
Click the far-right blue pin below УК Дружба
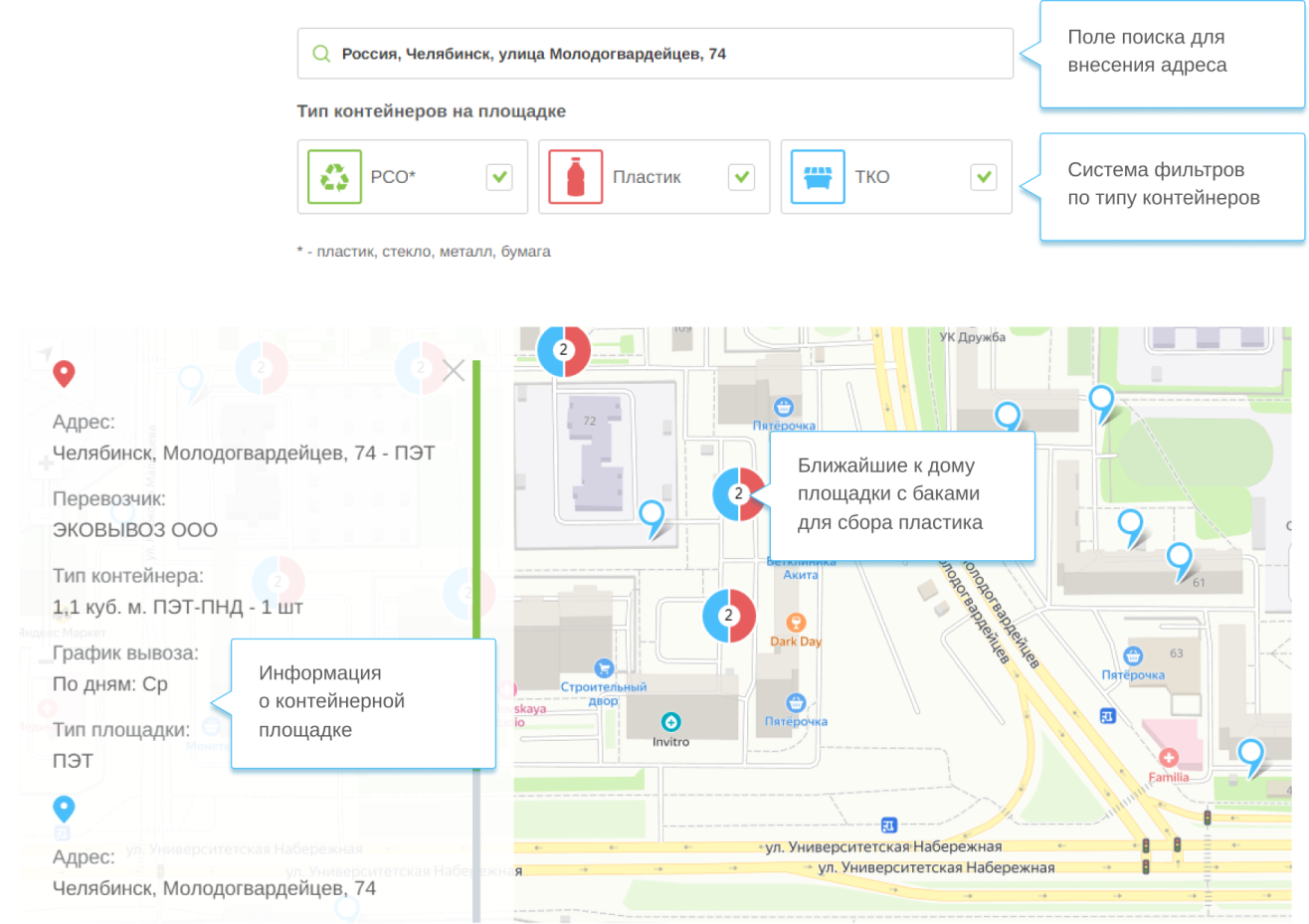point(1101,404)
